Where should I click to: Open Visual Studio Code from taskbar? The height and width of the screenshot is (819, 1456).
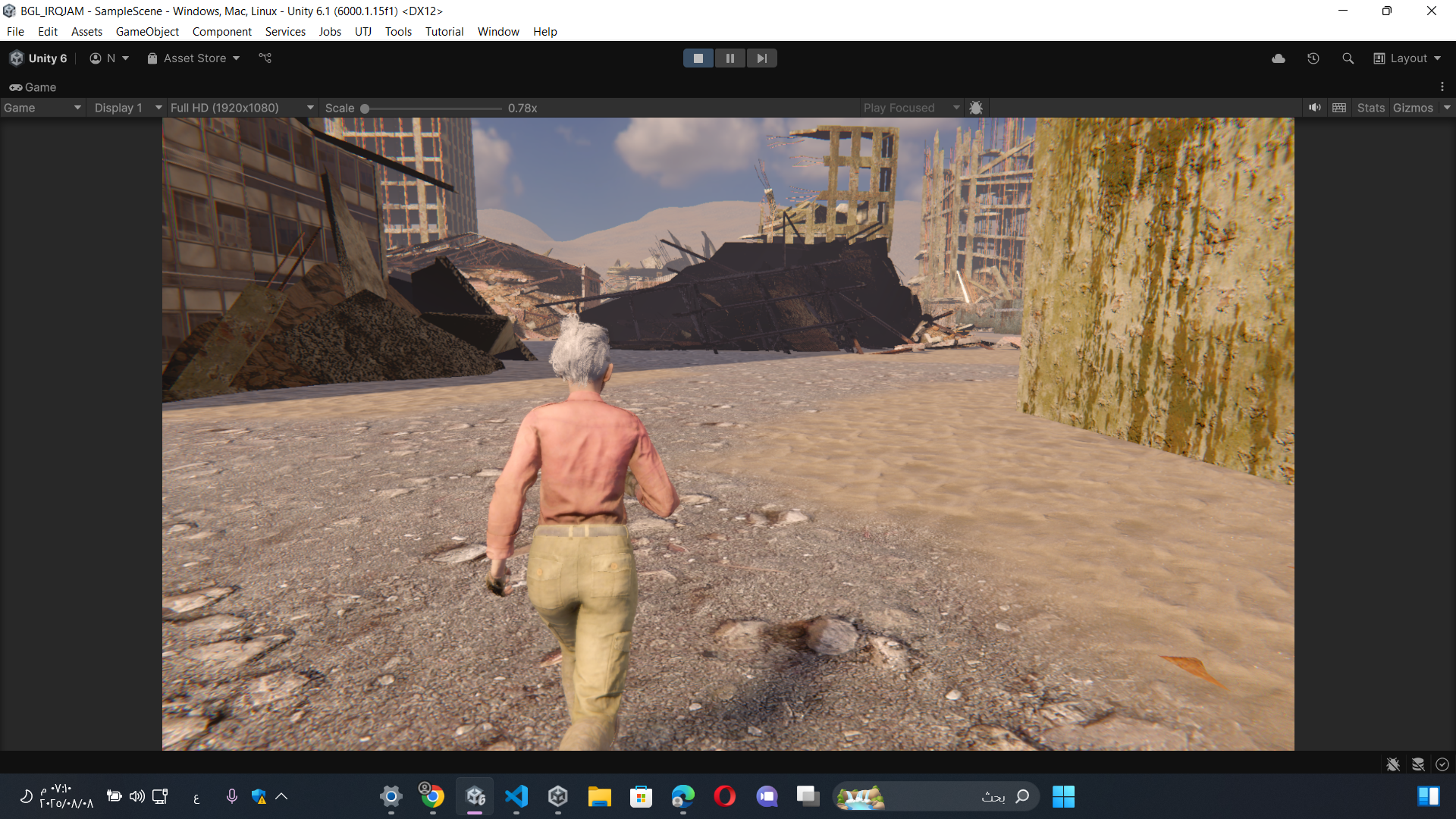click(x=516, y=796)
